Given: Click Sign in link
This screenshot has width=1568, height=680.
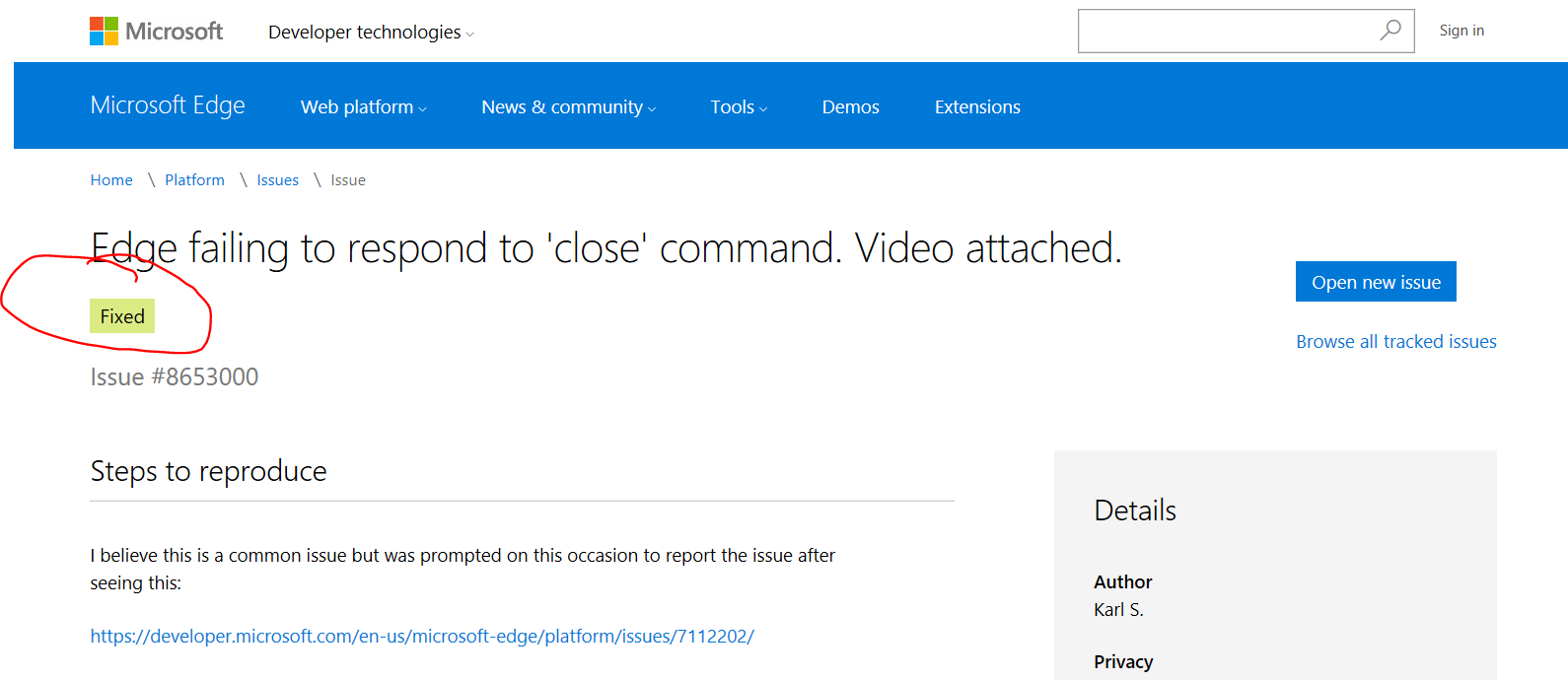Looking at the screenshot, I should click(1461, 31).
